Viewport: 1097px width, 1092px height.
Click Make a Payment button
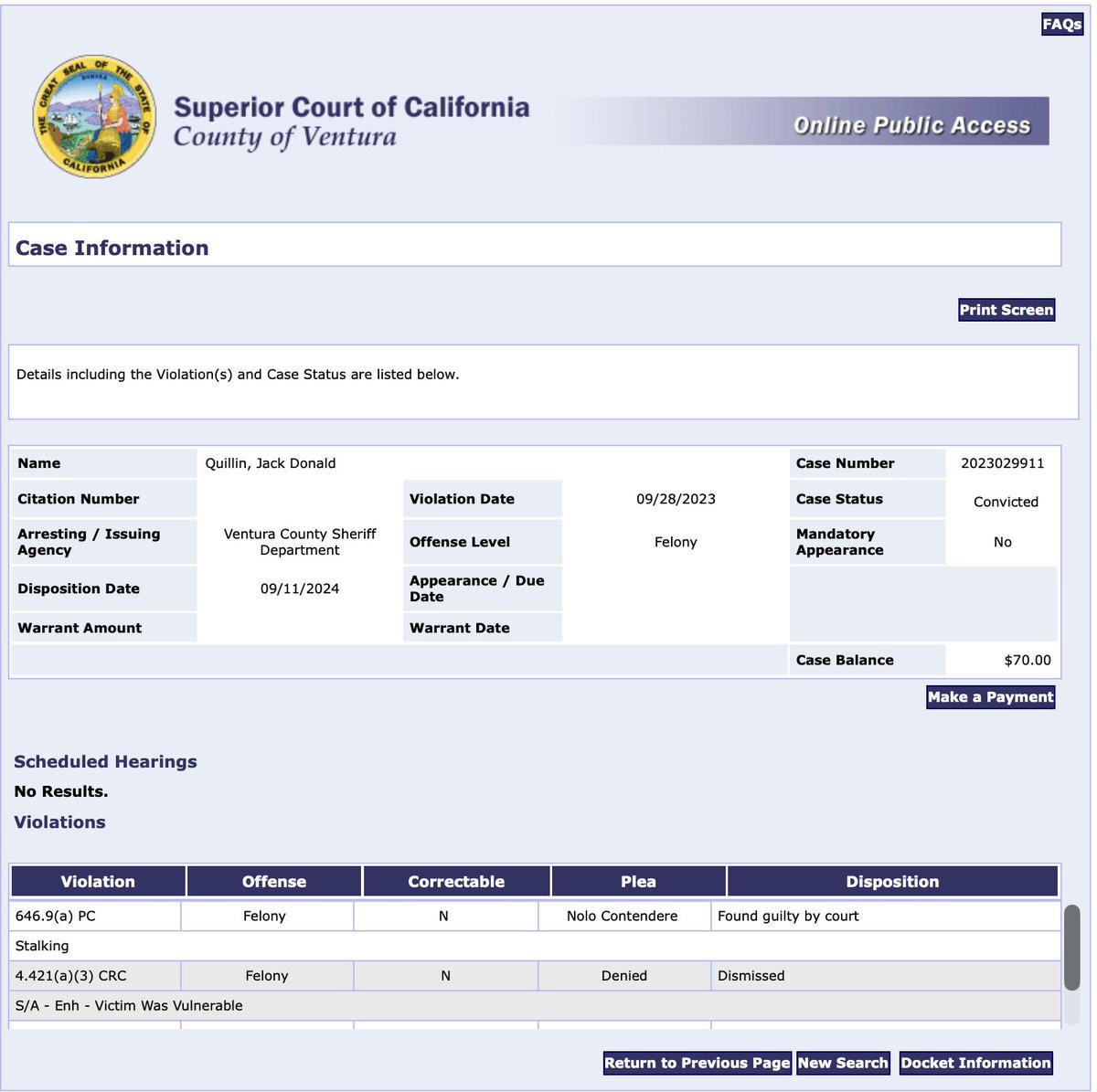click(991, 697)
